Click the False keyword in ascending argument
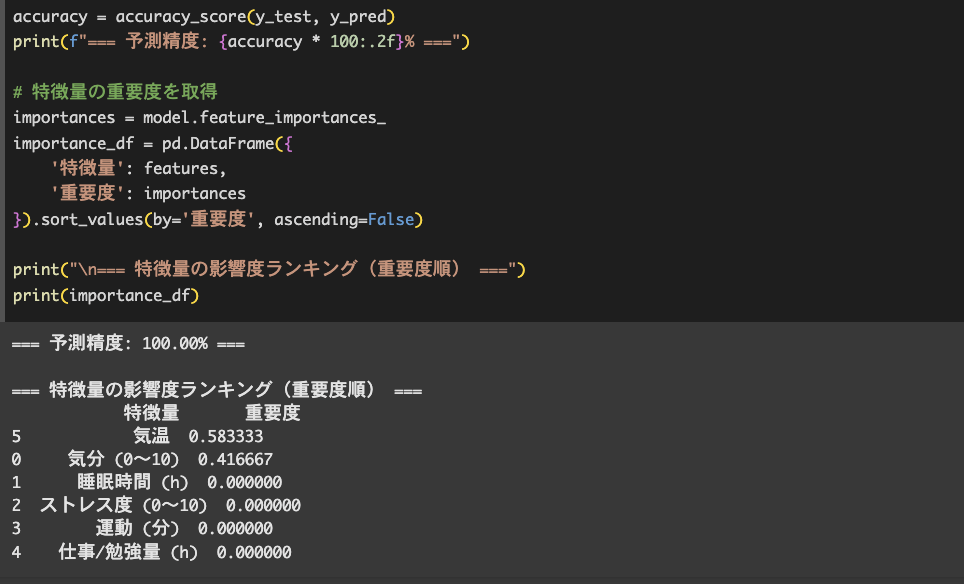Image resolution: width=964 pixels, height=584 pixels. pyautogui.click(x=390, y=219)
